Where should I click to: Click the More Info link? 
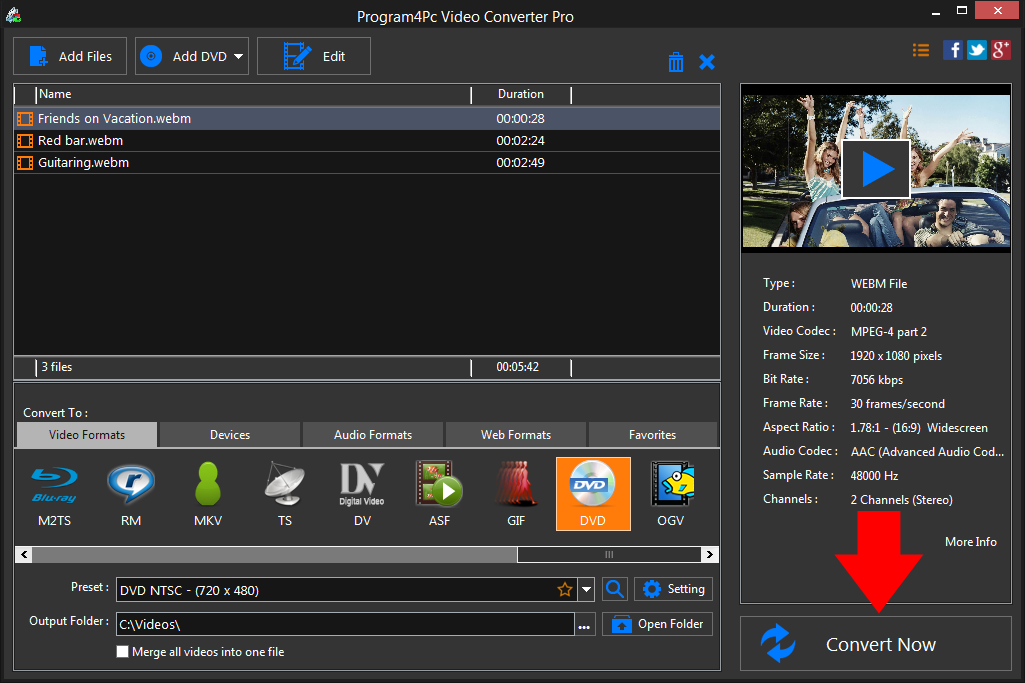click(x=969, y=541)
